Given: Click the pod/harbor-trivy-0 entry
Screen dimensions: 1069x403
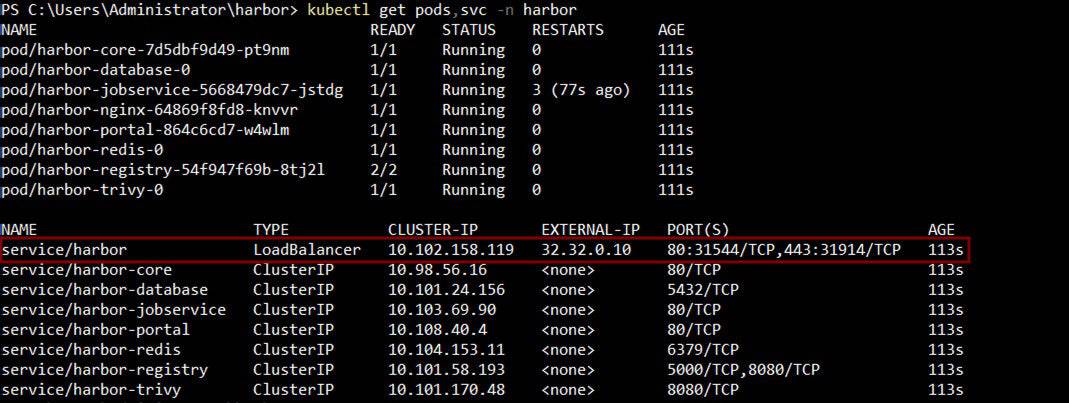Looking at the screenshot, I should click(83, 190).
